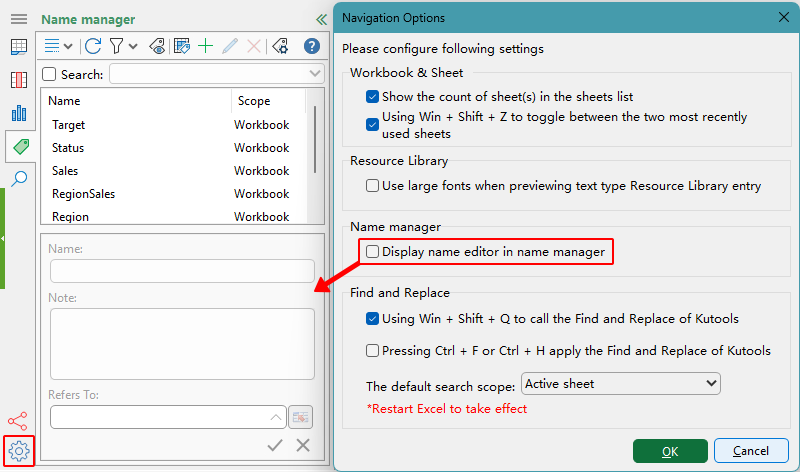
Task: Open the chart icon pane in the sidebar
Action: (x=19, y=113)
